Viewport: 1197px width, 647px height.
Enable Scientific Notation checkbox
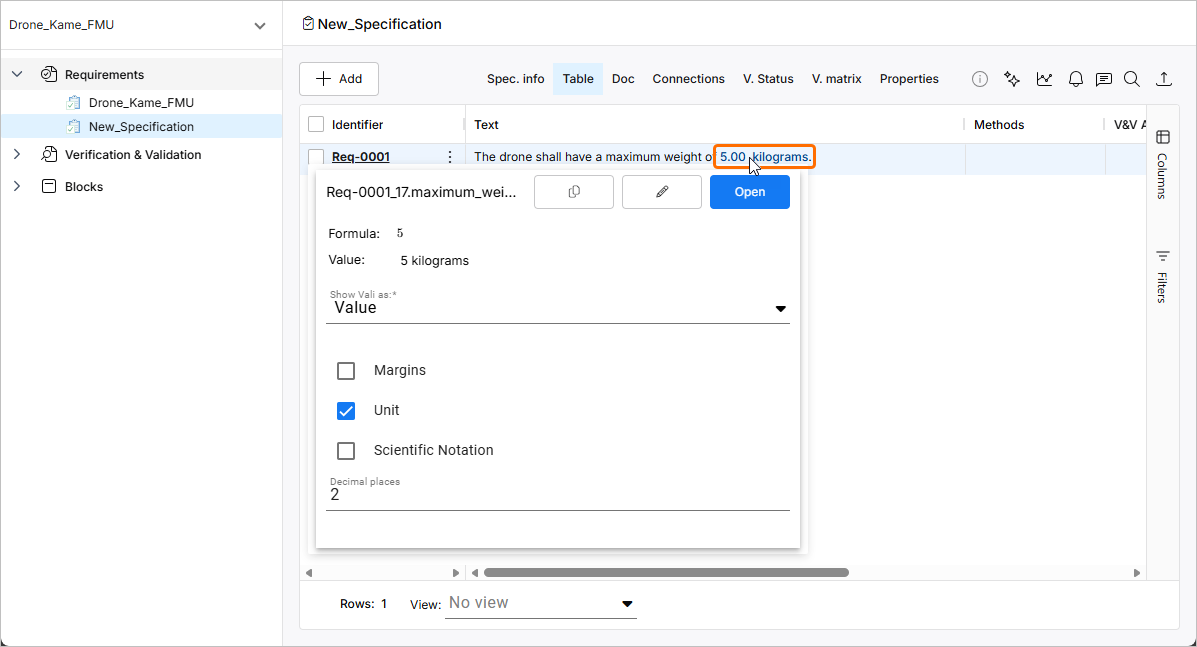tap(346, 451)
